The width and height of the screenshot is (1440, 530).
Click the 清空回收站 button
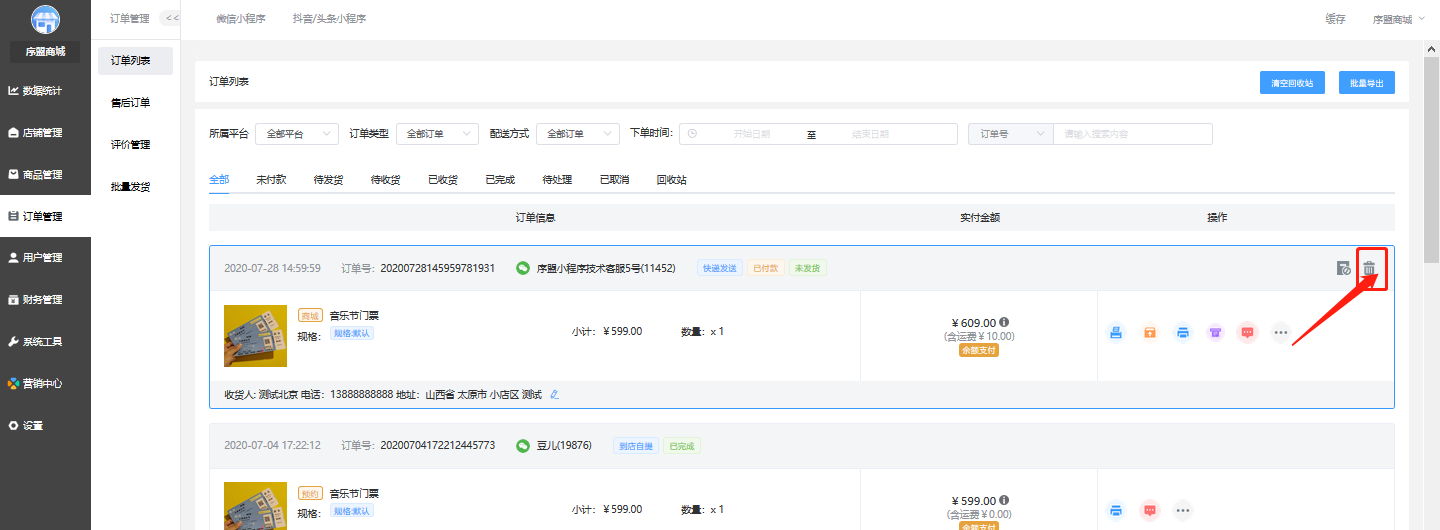click(1292, 83)
